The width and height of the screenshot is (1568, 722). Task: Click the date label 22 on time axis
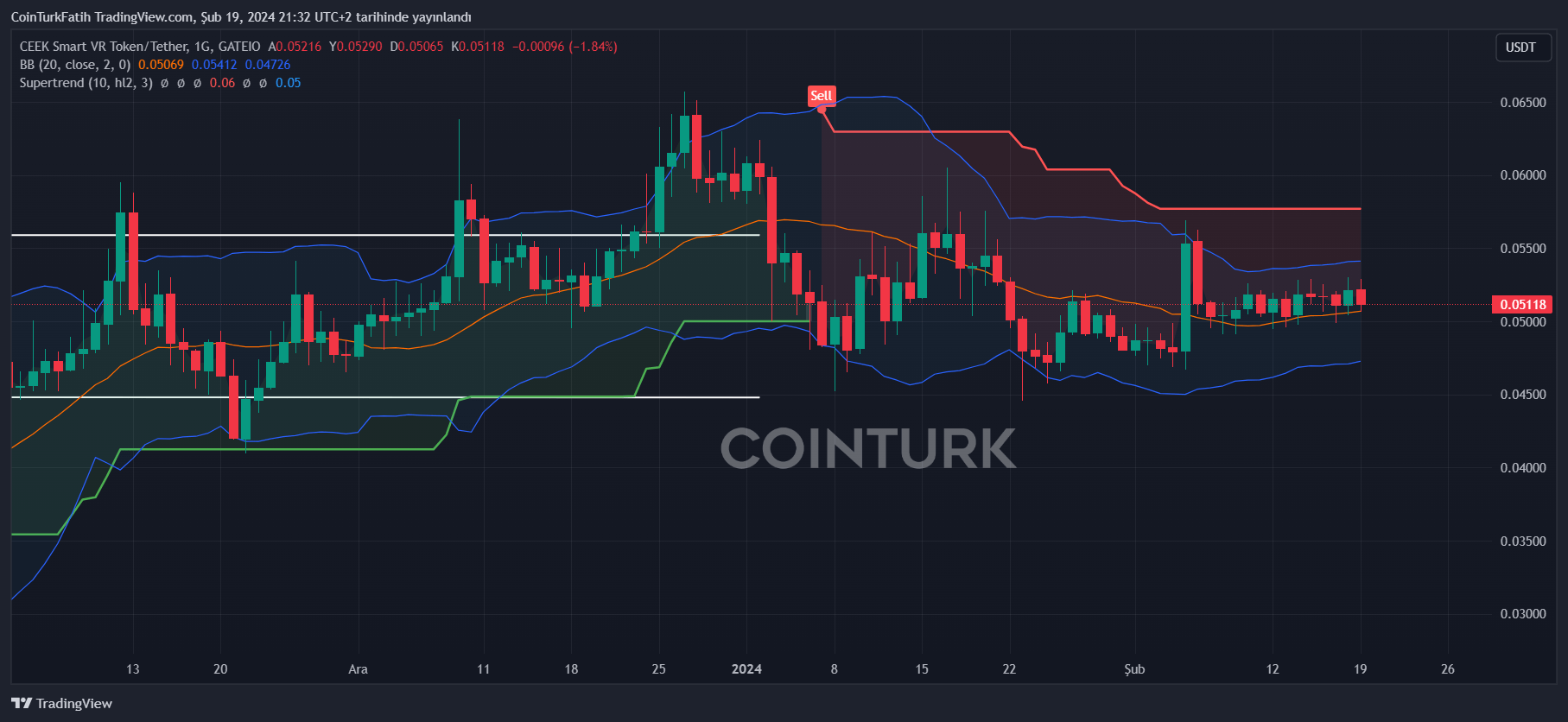pyautogui.click(x=1009, y=669)
